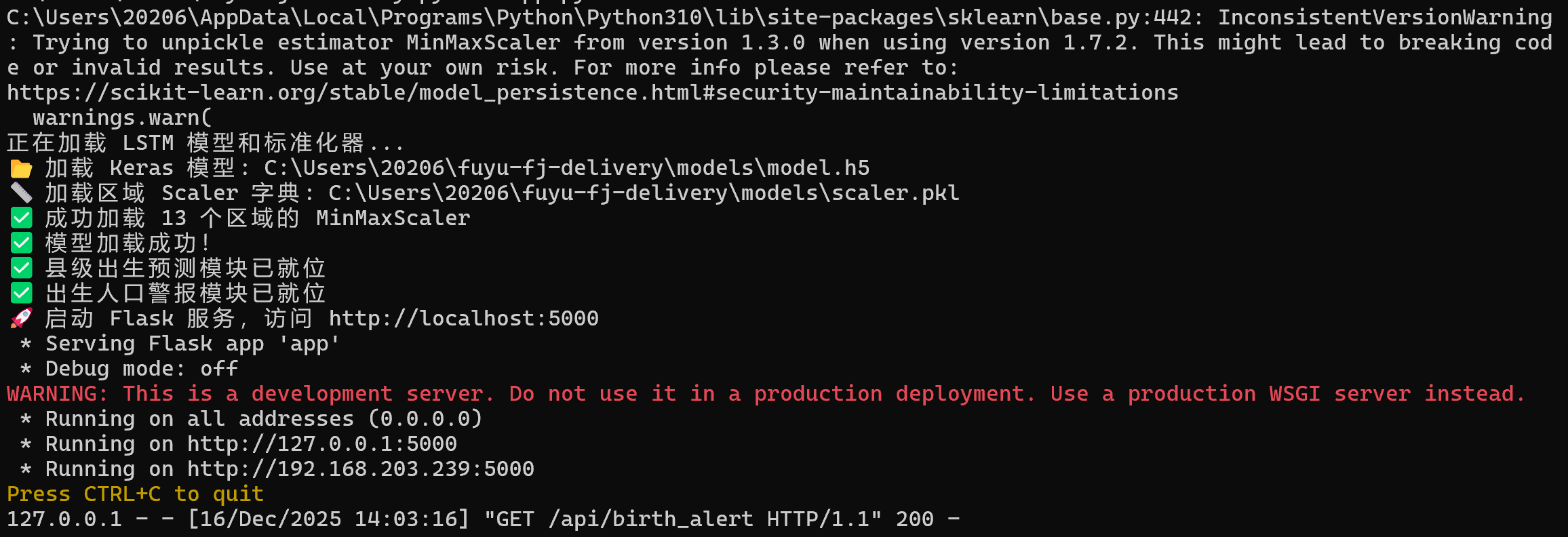Screen dimensions: 1568x537
Task: Click green checkmark beside 县级出生预测模块已就位
Action: click(x=21, y=268)
